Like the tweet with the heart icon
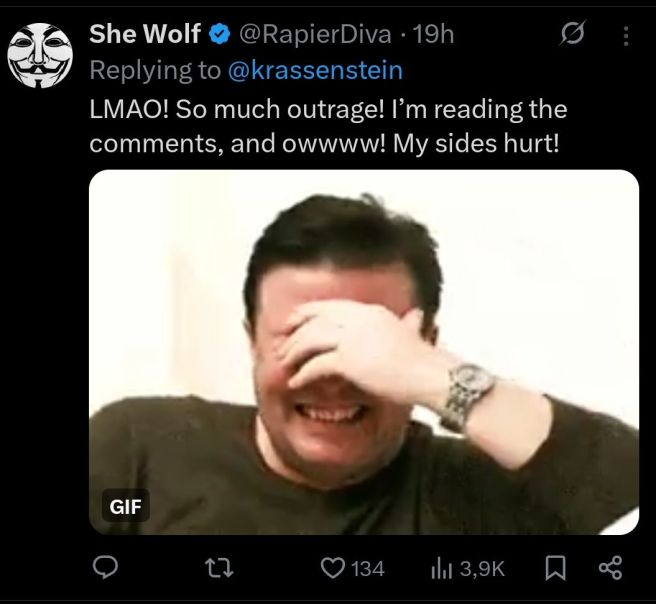 [331, 568]
